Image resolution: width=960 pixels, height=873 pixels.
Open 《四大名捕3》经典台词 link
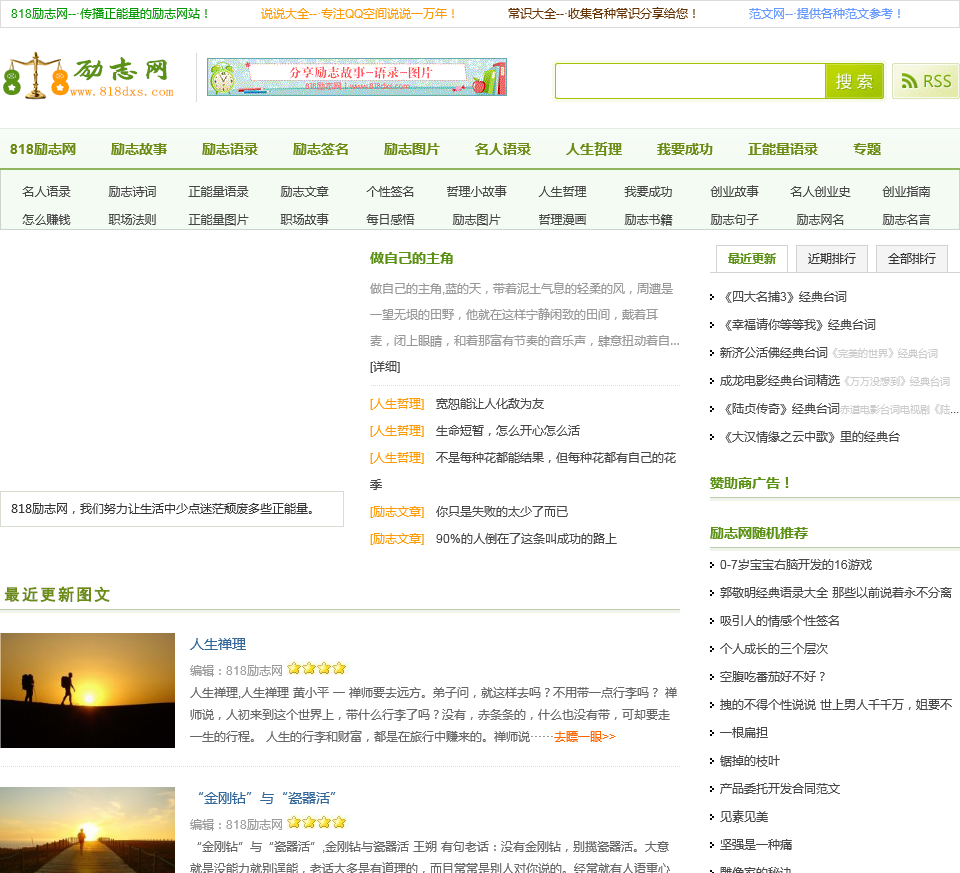[783, 297]
